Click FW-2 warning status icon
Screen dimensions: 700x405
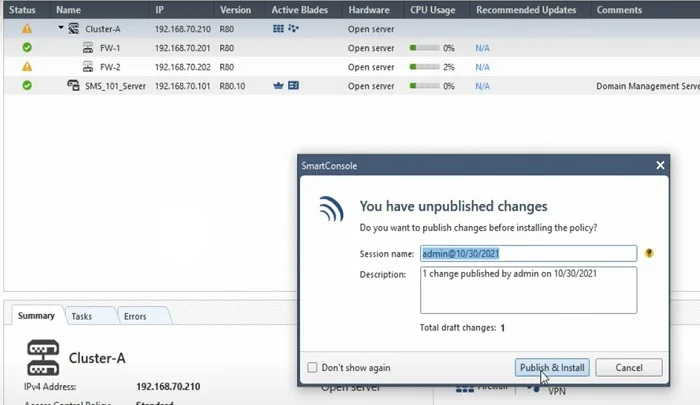27,67
